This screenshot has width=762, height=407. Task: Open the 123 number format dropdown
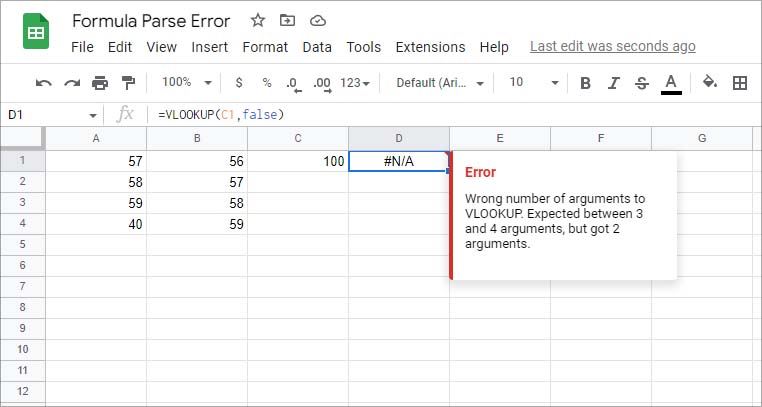pos(355,83)
